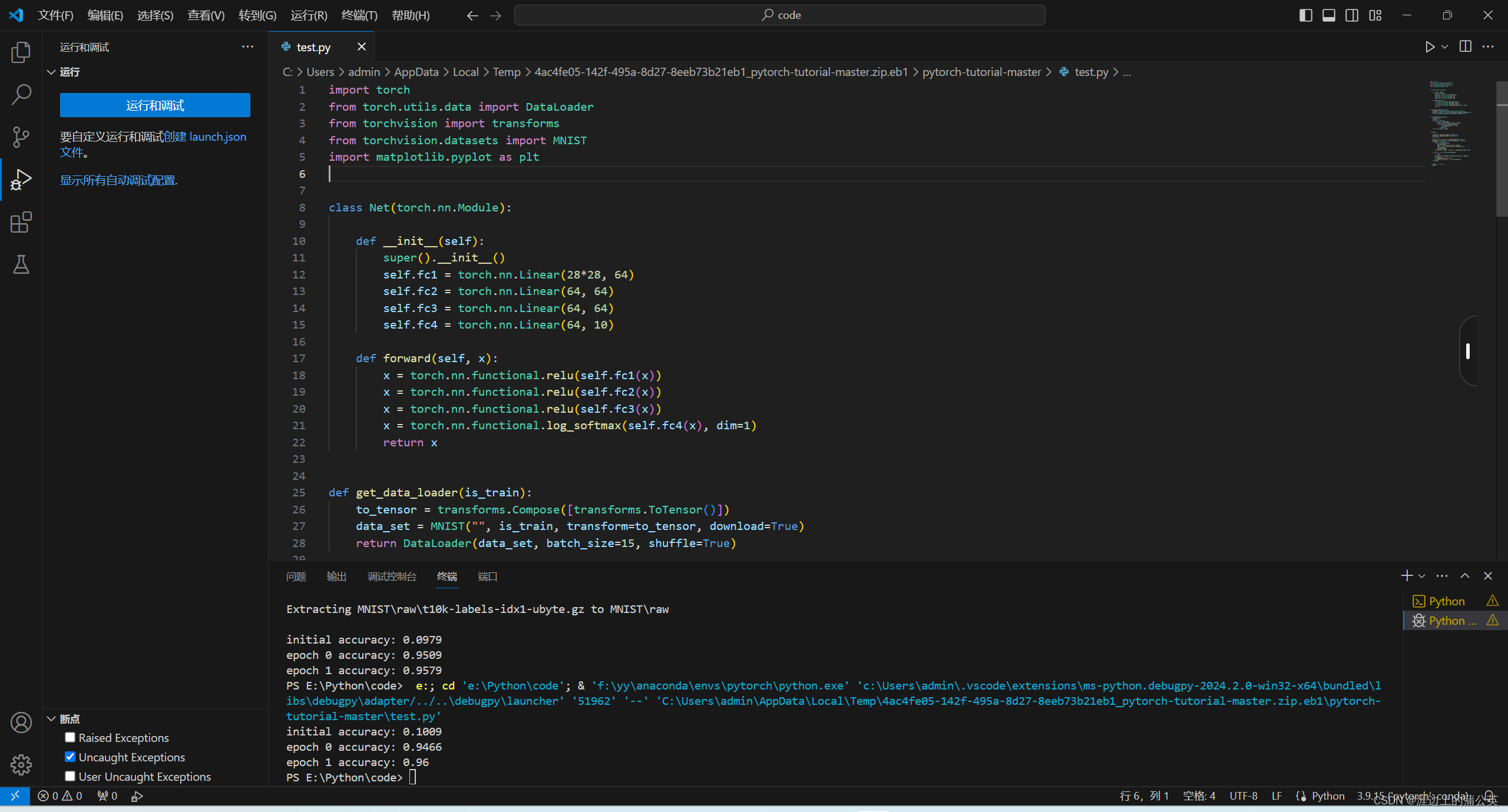Open the Extensions view icon
1508x812 pixels.
(21, 222)
